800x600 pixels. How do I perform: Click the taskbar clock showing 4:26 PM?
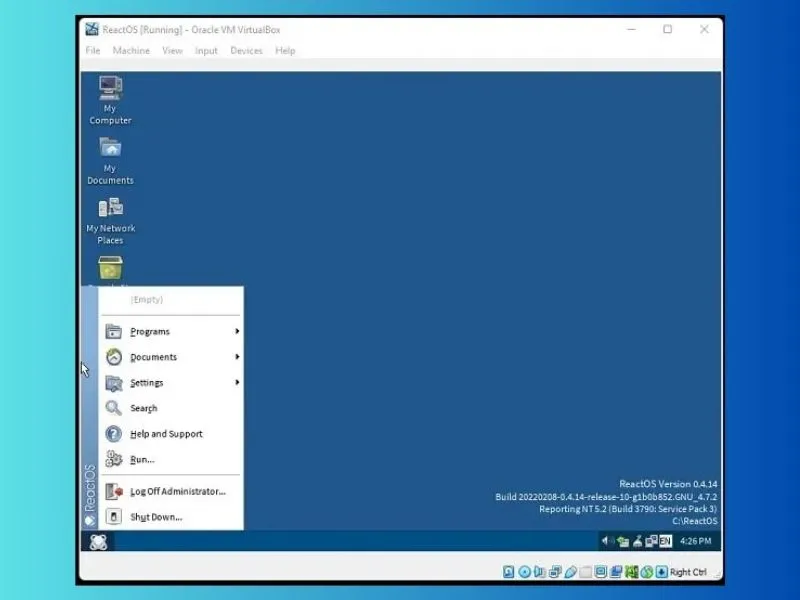695,541
